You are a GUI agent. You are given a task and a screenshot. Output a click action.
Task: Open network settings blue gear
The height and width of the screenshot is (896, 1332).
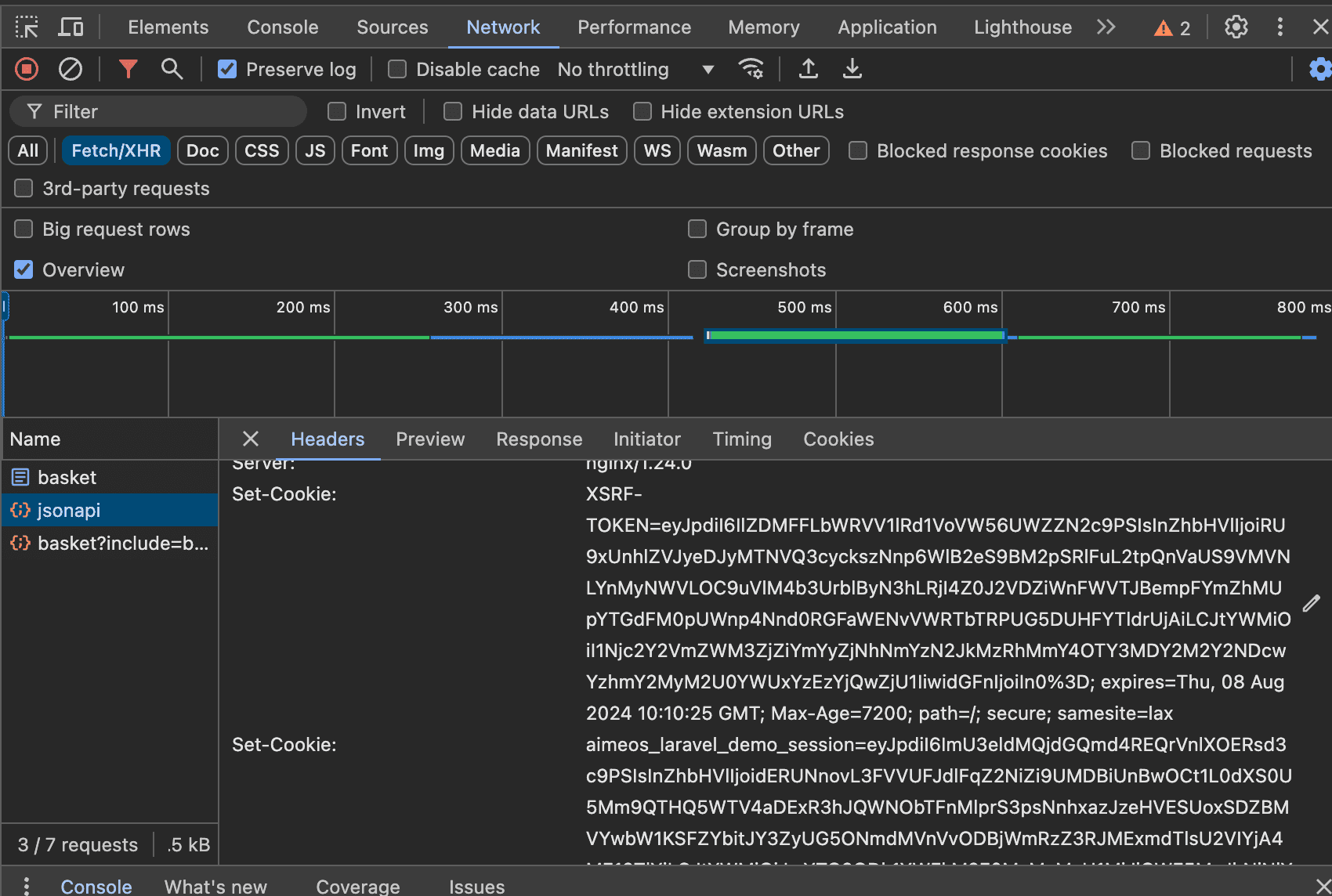pos(1320,70)
